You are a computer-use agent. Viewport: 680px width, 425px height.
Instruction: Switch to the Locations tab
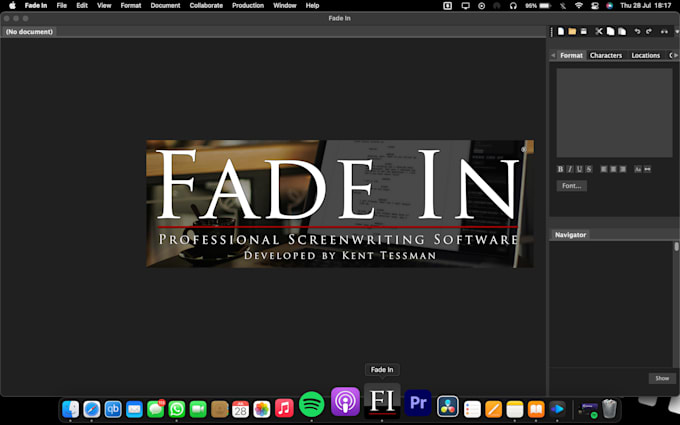coord(645,55)
